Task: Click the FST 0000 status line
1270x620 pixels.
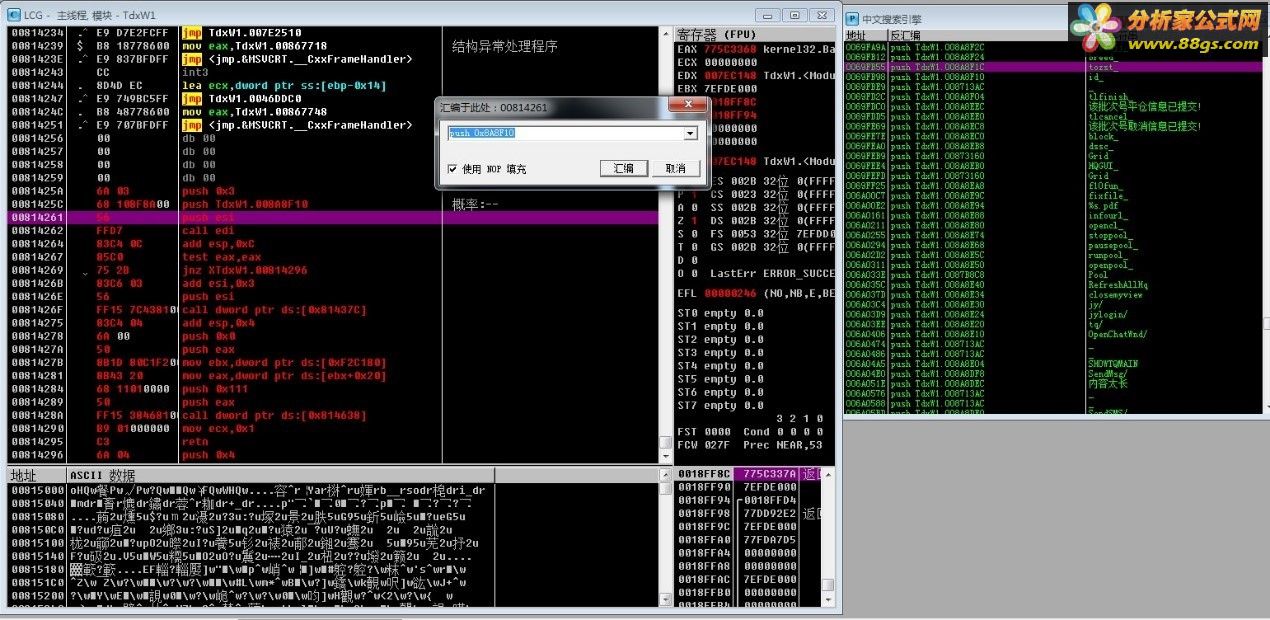Action: pyautogui.click(x=751, y=432)
